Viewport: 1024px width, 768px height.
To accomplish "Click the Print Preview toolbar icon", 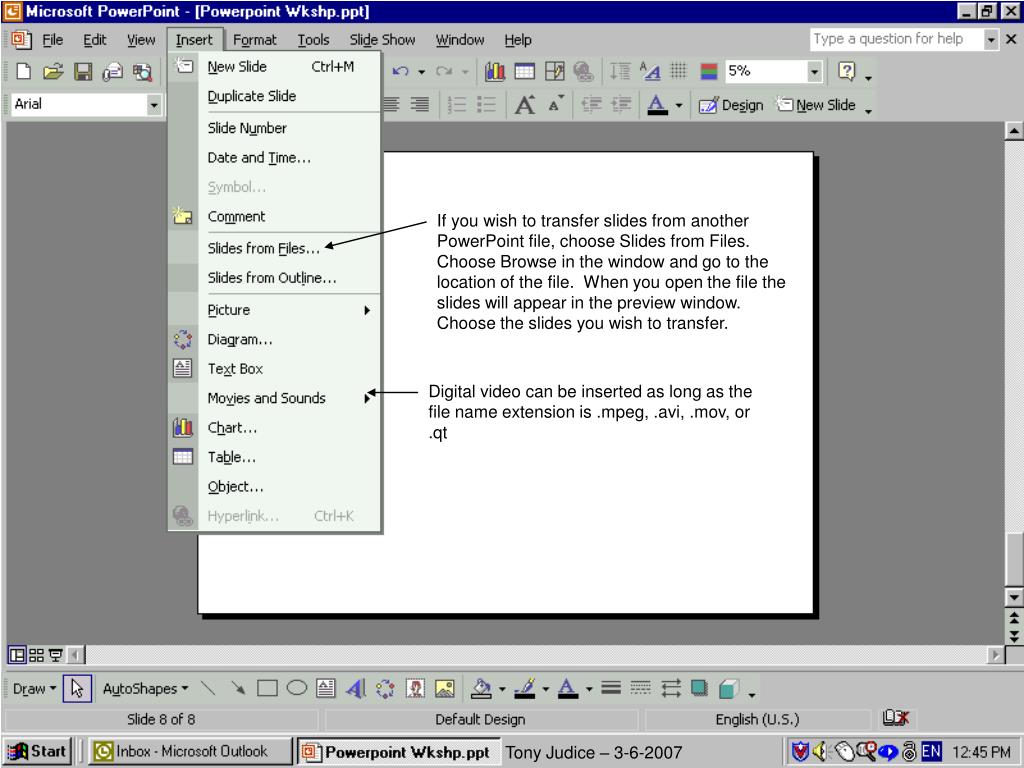I will (142, 71).
